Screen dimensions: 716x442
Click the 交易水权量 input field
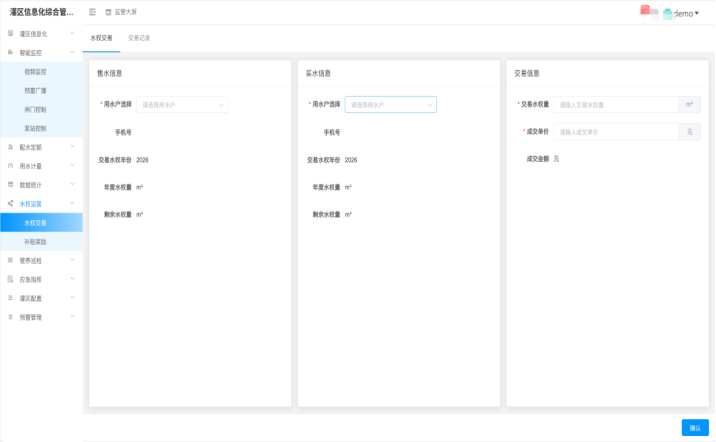[x=616, y=104]
